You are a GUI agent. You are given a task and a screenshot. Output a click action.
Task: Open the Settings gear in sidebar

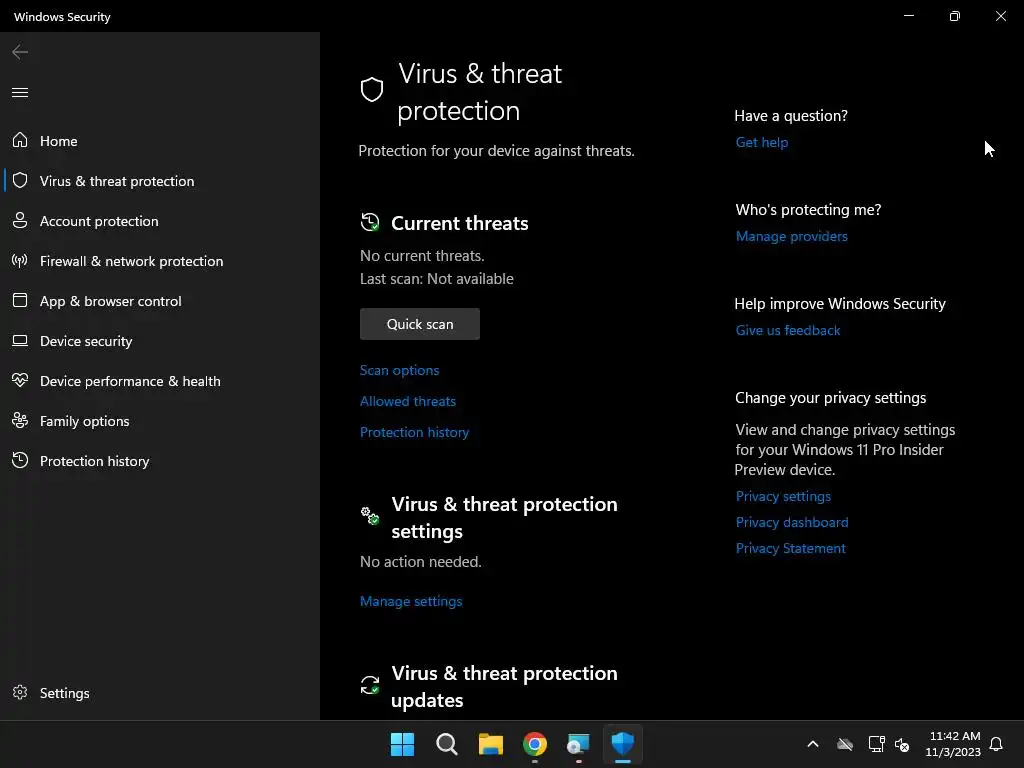(x=20, y=693)
